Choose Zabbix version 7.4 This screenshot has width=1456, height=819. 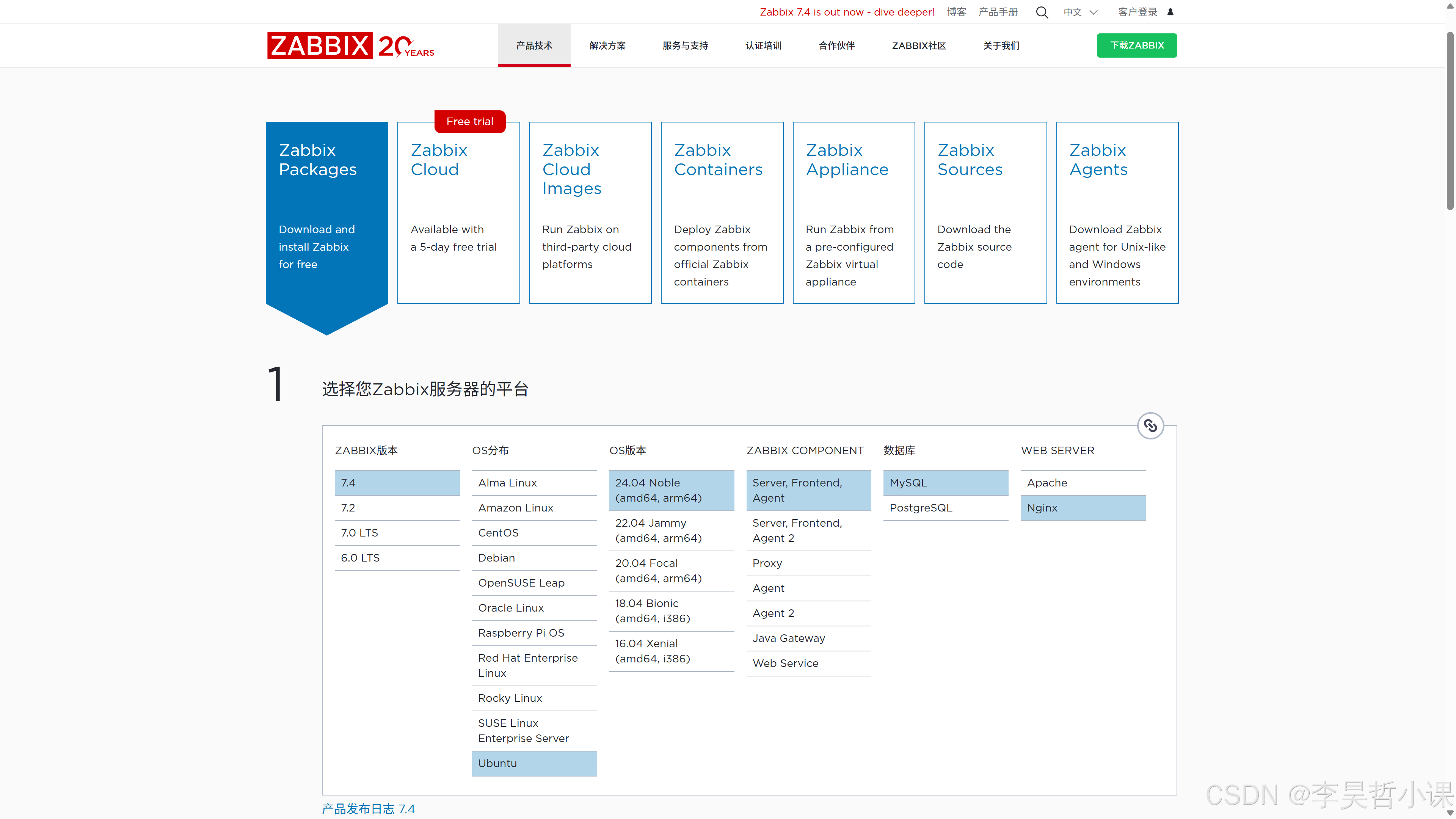tap(397, 483)
